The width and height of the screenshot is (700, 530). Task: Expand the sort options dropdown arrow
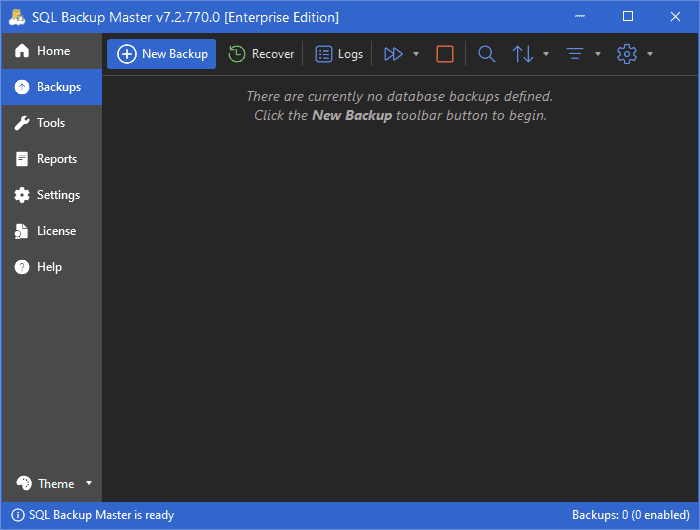(546, 54)
